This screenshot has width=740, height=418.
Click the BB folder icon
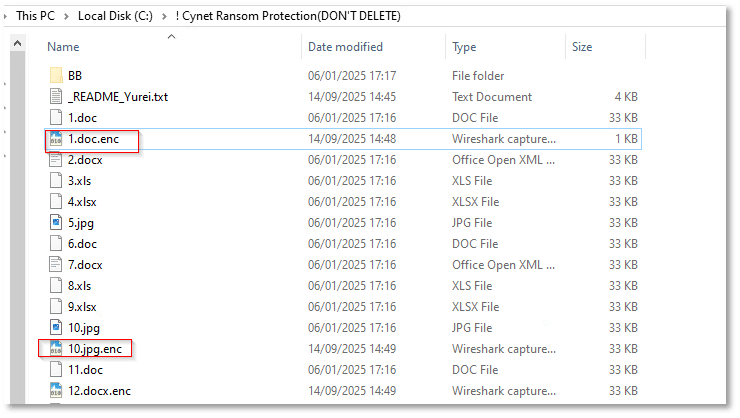click(56, 76)
